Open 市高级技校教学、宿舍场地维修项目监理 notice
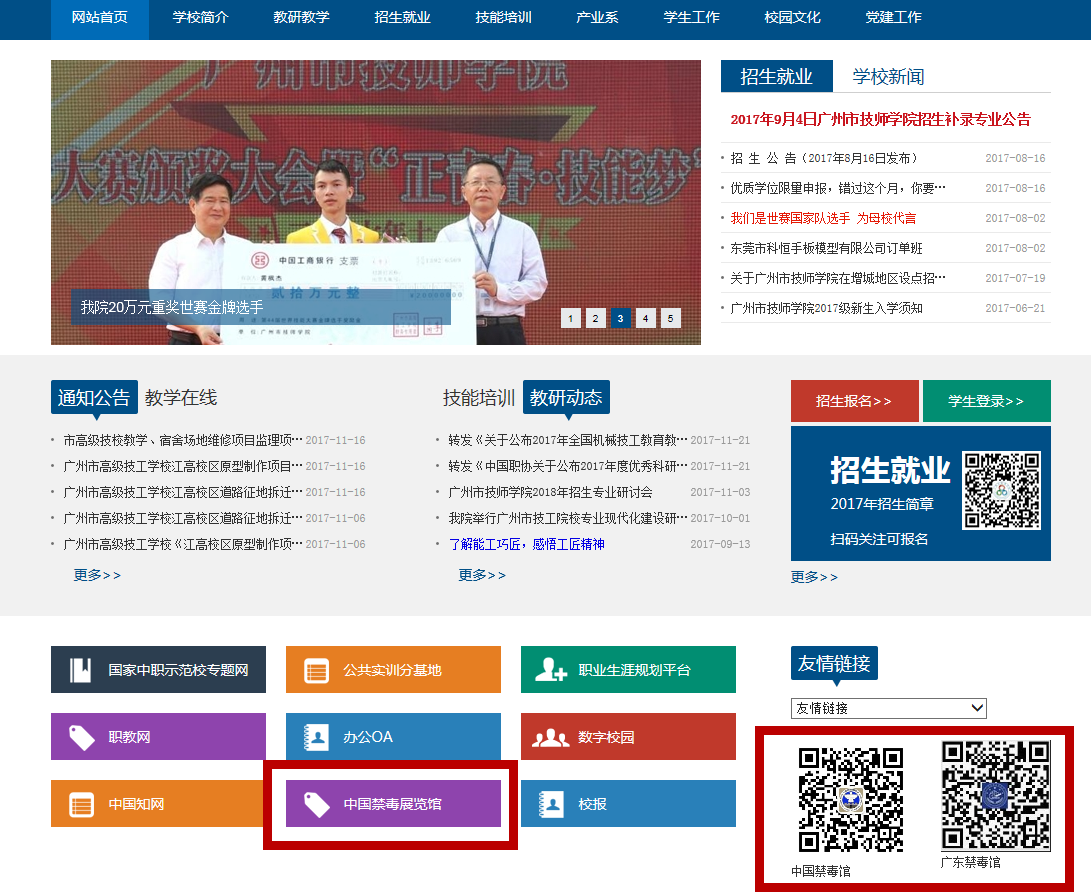The width and height of the screenshot is (1091, 896). point(183,440)
